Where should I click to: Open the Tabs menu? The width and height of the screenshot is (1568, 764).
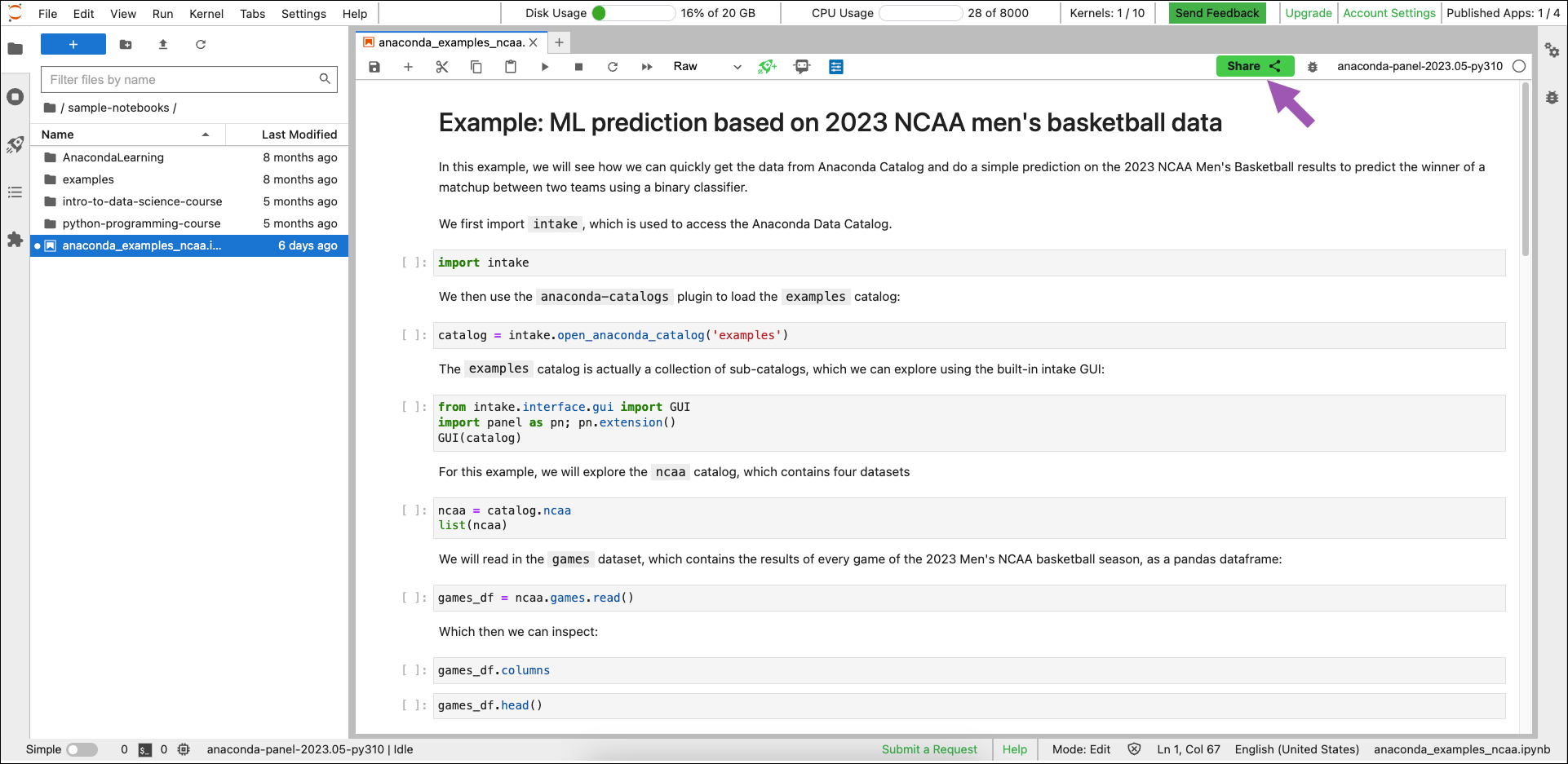tap(253, 14)
